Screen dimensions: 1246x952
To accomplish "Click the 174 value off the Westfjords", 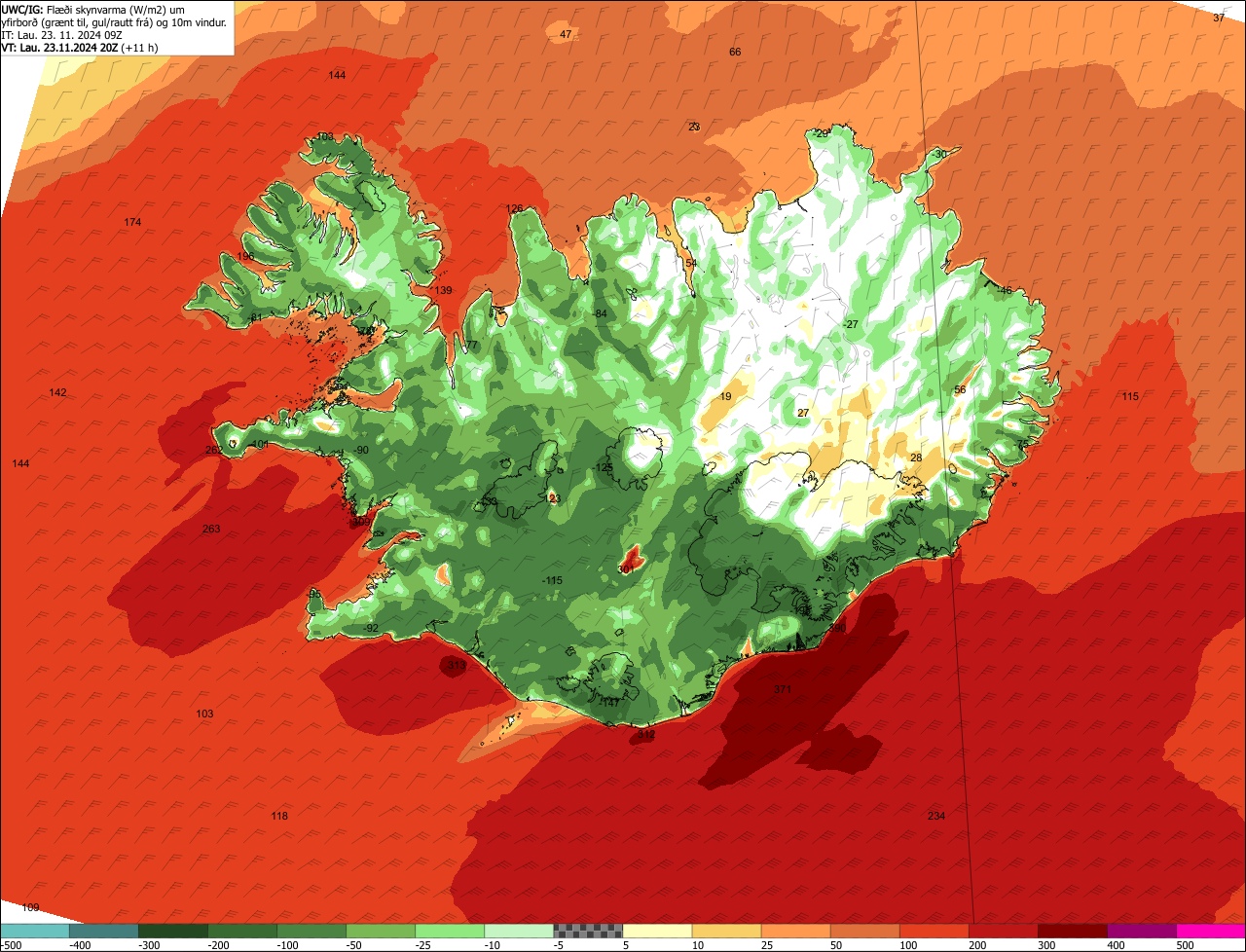I will (132, 223).
